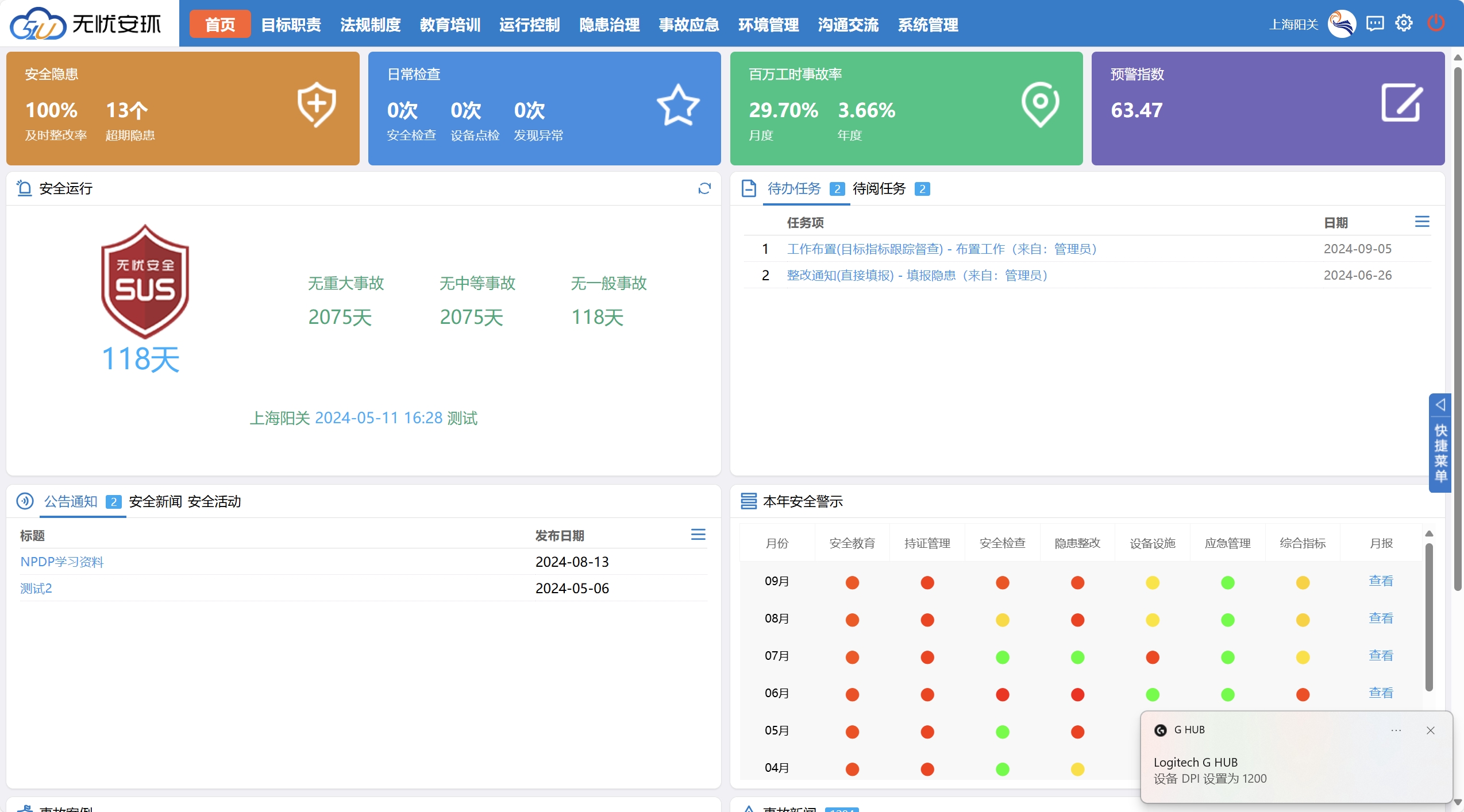Image resolution: width=1464 pixels, height=812 pixels.
Task: Go to 首页 tab
Action: click(220, 24)
